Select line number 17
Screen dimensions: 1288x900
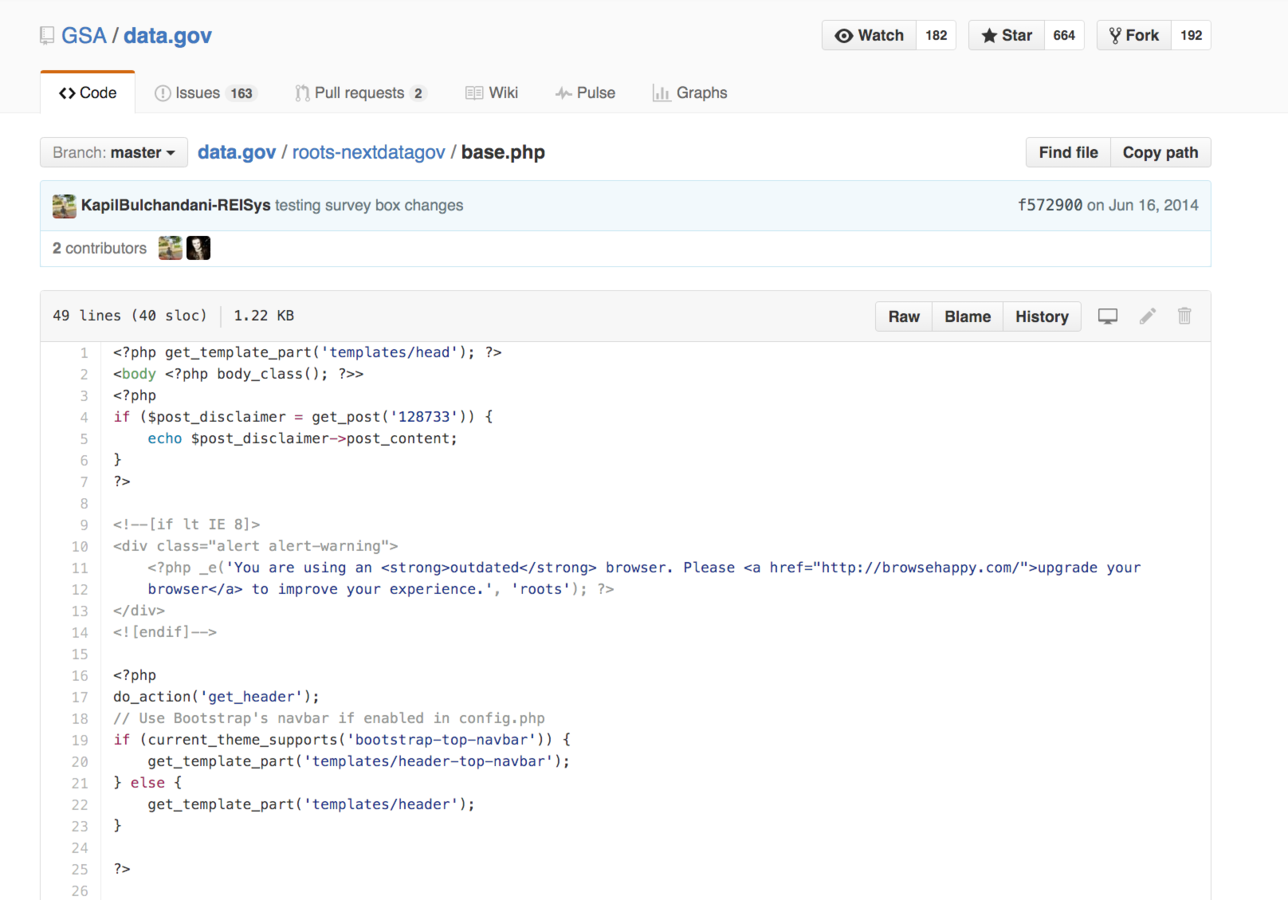click(80, 696)
